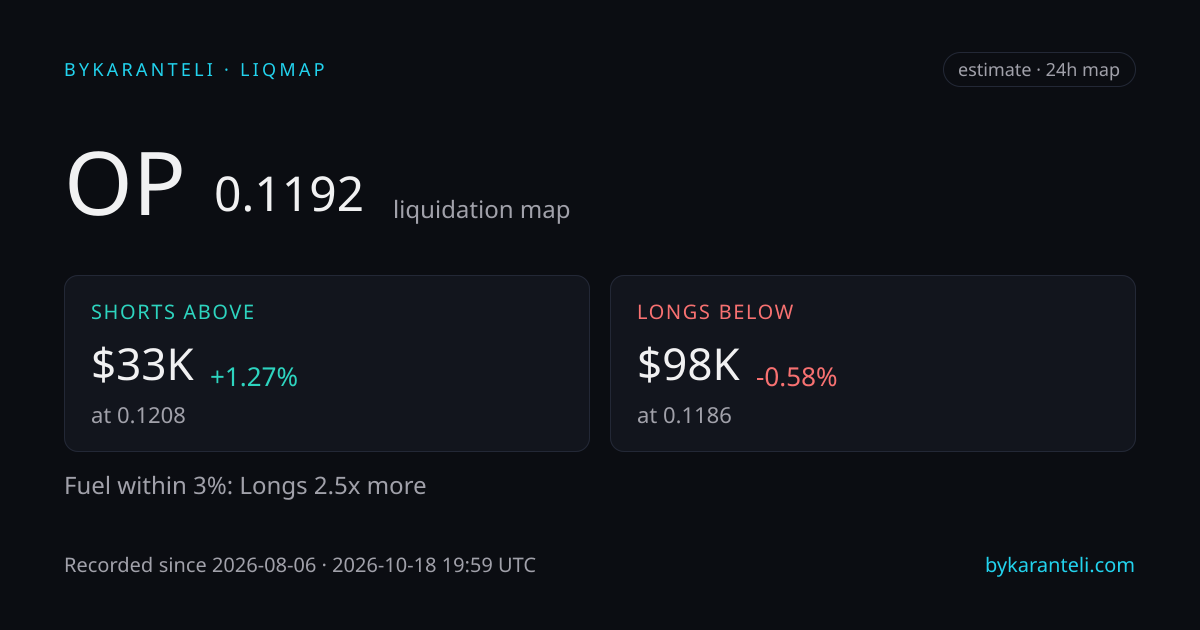The height and width of the screenshot is (630, 1200).
Task: Click the 0.1192 current price
Action: pos(289,194)
